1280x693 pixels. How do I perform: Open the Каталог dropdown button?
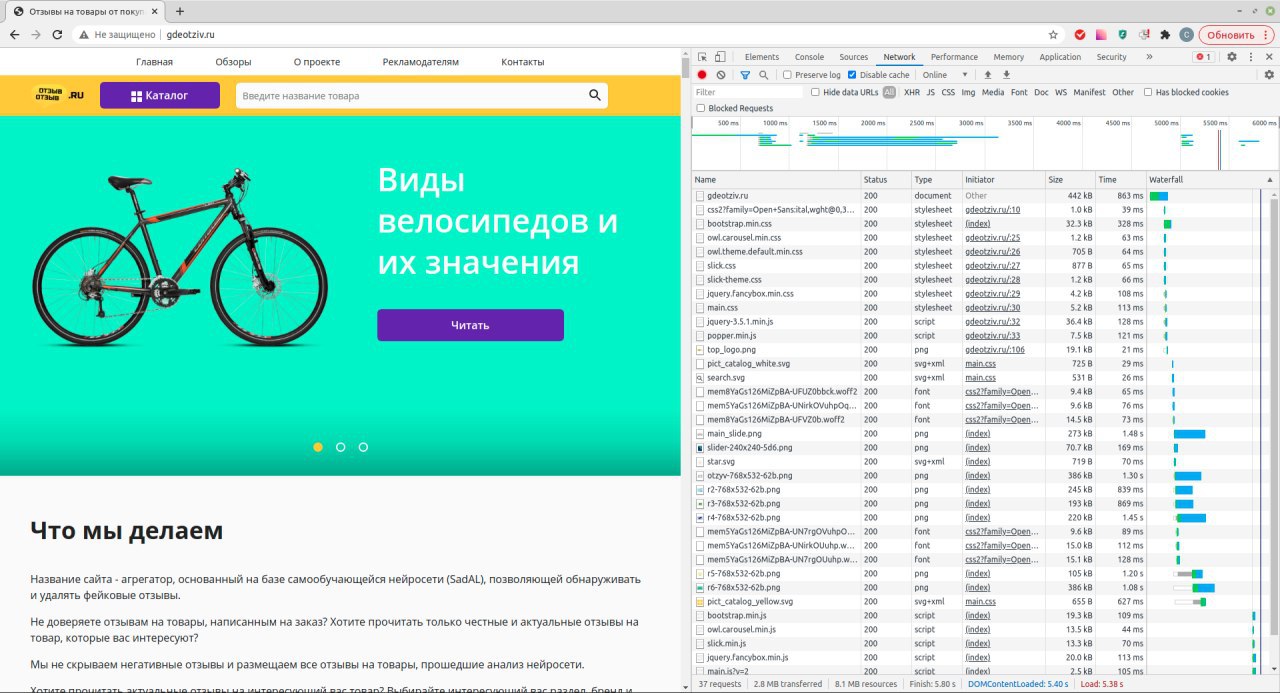click(160, 95)
